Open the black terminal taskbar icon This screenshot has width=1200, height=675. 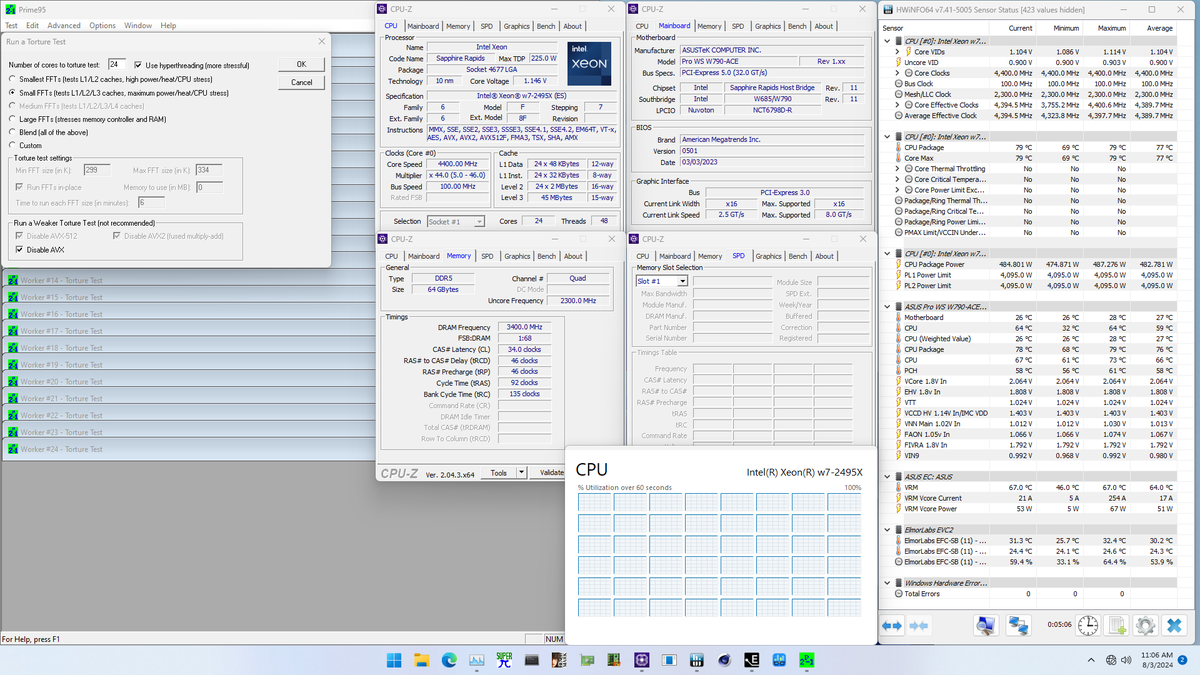tap(532, 660)
